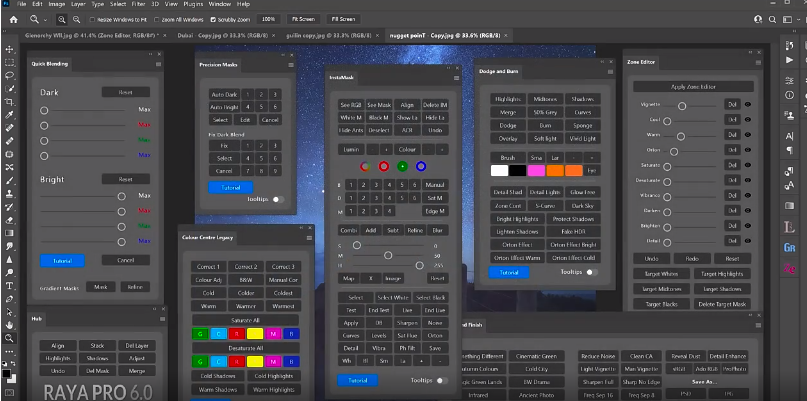Viewport: 807px width, 401px height.
Task: Open the Quick Blending panel menu
Action: tap(158, 63)
